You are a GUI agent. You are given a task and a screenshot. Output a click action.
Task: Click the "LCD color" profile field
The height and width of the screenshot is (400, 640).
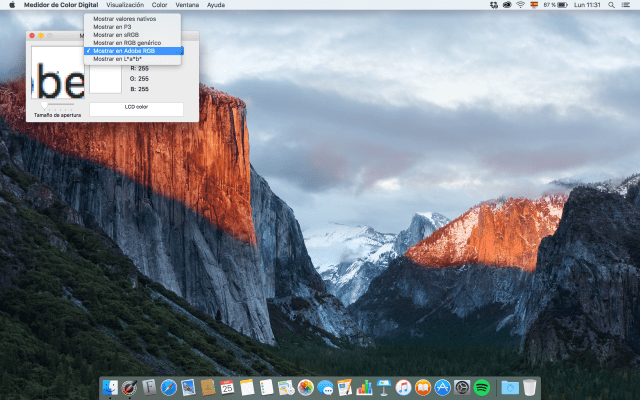pyautogui.click(x=136, y=107)
